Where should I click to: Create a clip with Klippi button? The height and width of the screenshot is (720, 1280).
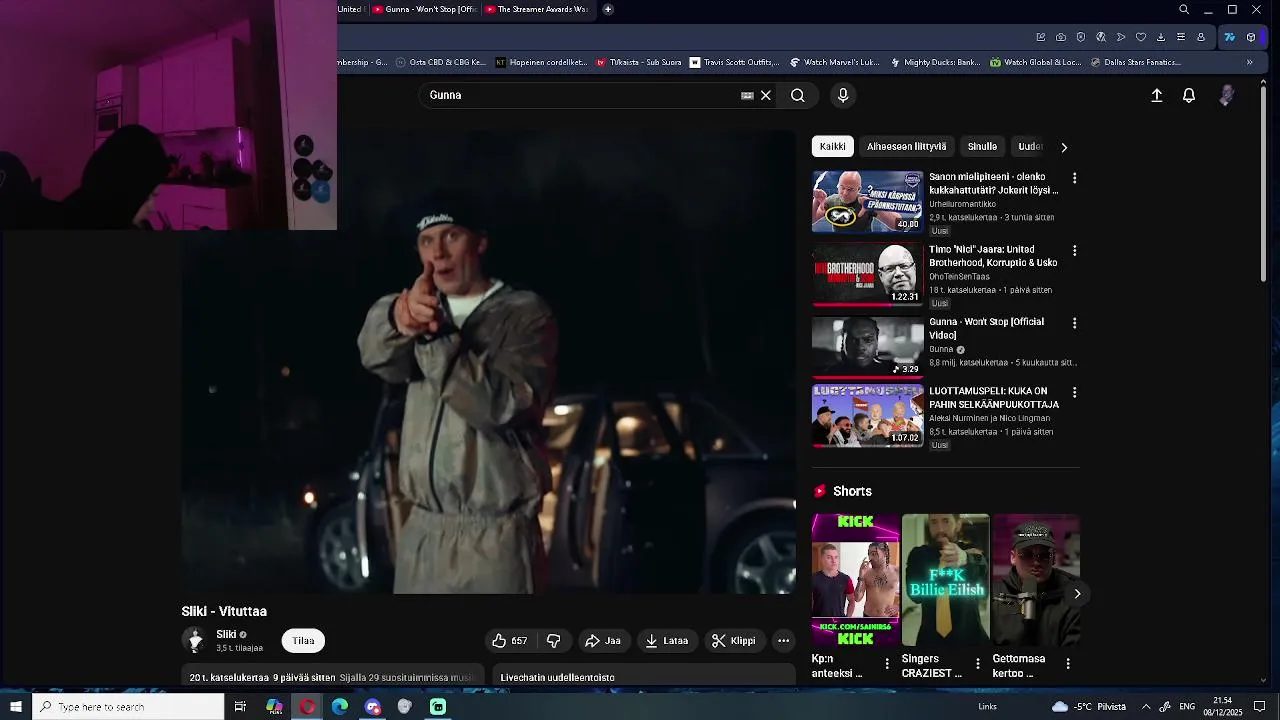(734, 641)
